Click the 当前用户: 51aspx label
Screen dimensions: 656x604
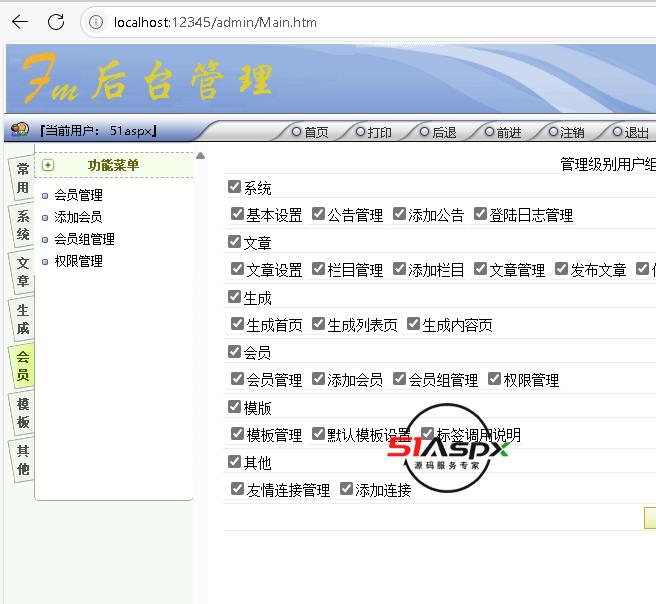pyautogui.click(x=98, y=131)
